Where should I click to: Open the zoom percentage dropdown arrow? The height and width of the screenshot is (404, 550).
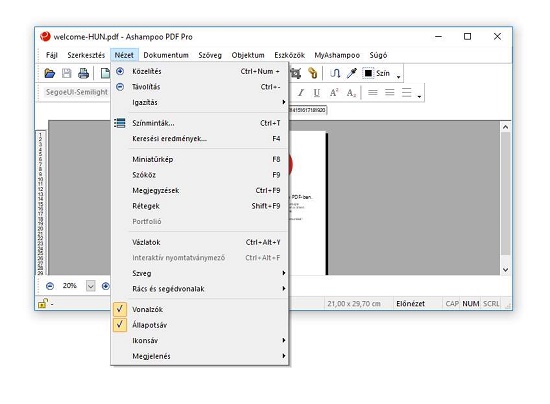[x=90, y=286]
